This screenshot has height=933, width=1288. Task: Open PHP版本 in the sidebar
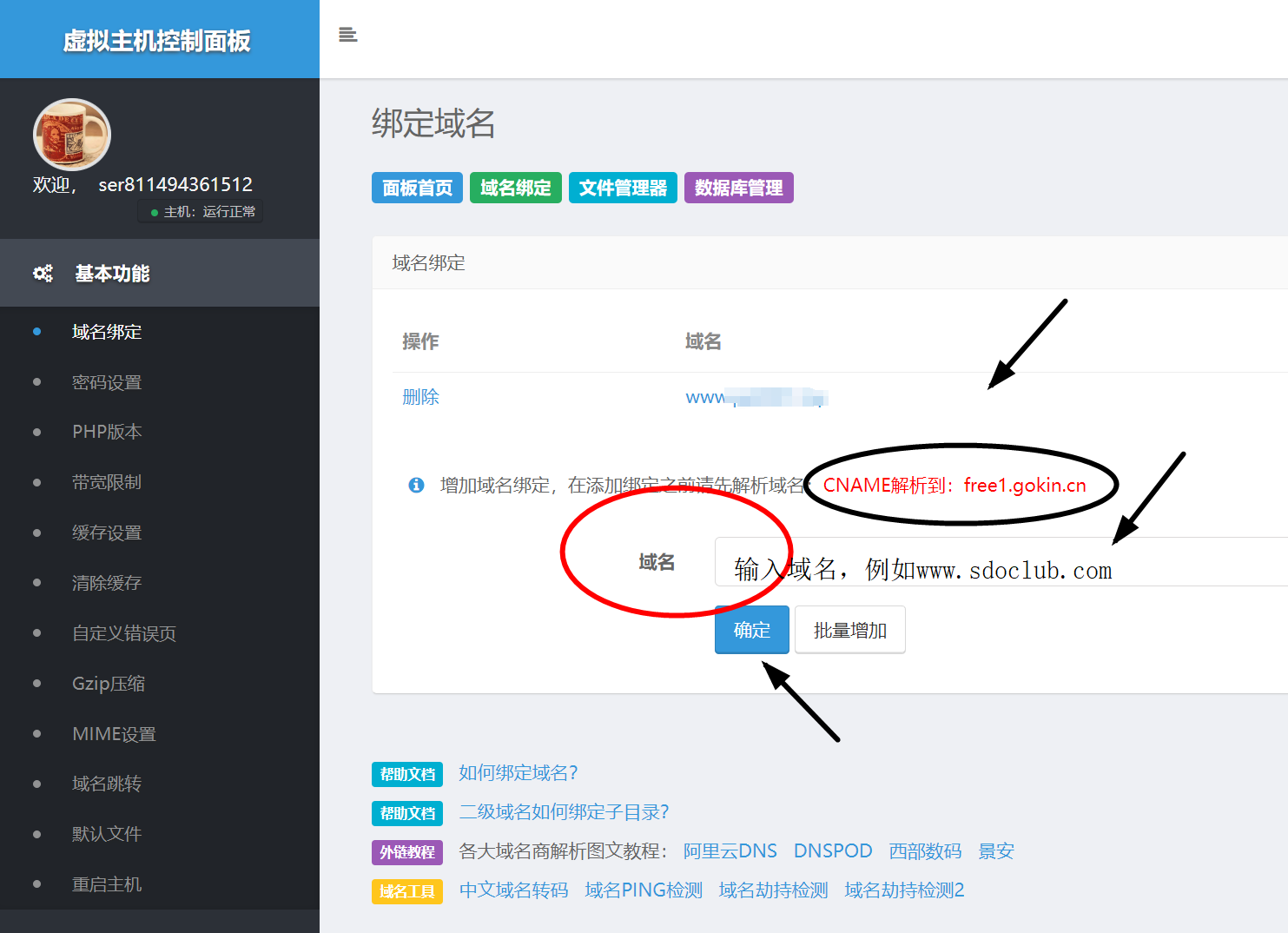tap(107, 432)
